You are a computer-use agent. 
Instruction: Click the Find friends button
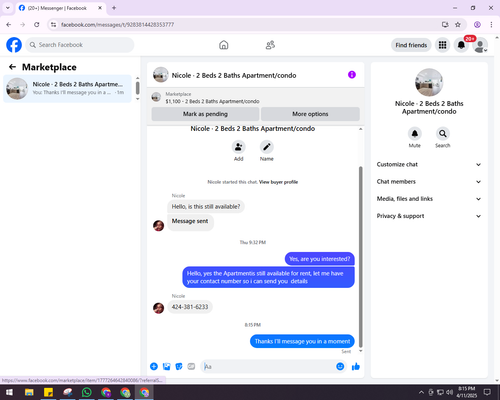411,45
